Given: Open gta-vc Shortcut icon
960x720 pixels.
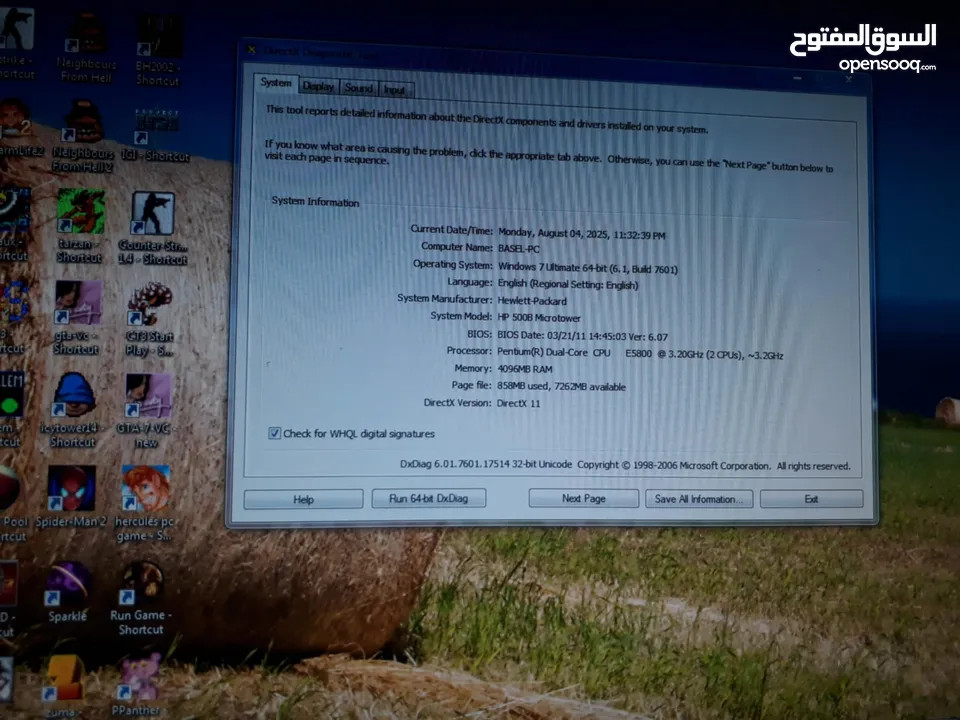Looking at the screenshot, I should click(x=77, y=318).
